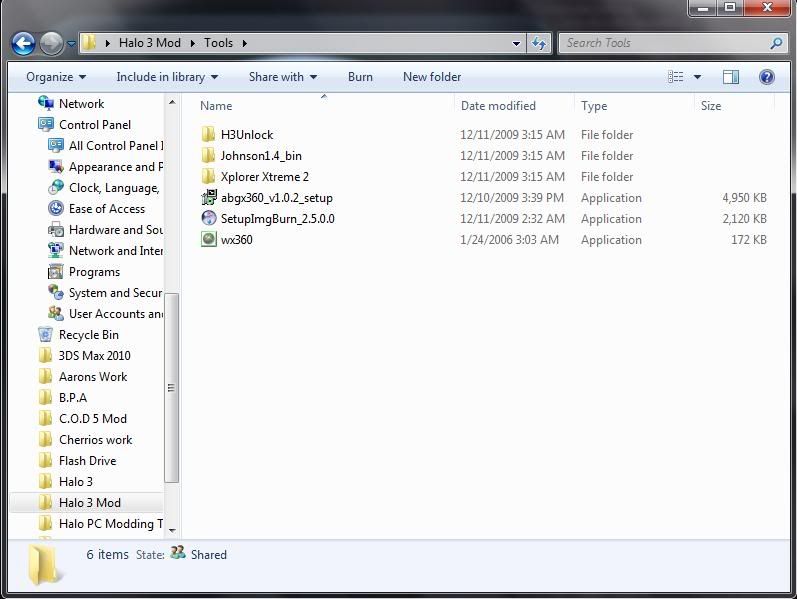Image resolution: width=797 pixels, height=599 pixels.
Task: Select Aarons Work folder
Action: [x=93, y=377]
